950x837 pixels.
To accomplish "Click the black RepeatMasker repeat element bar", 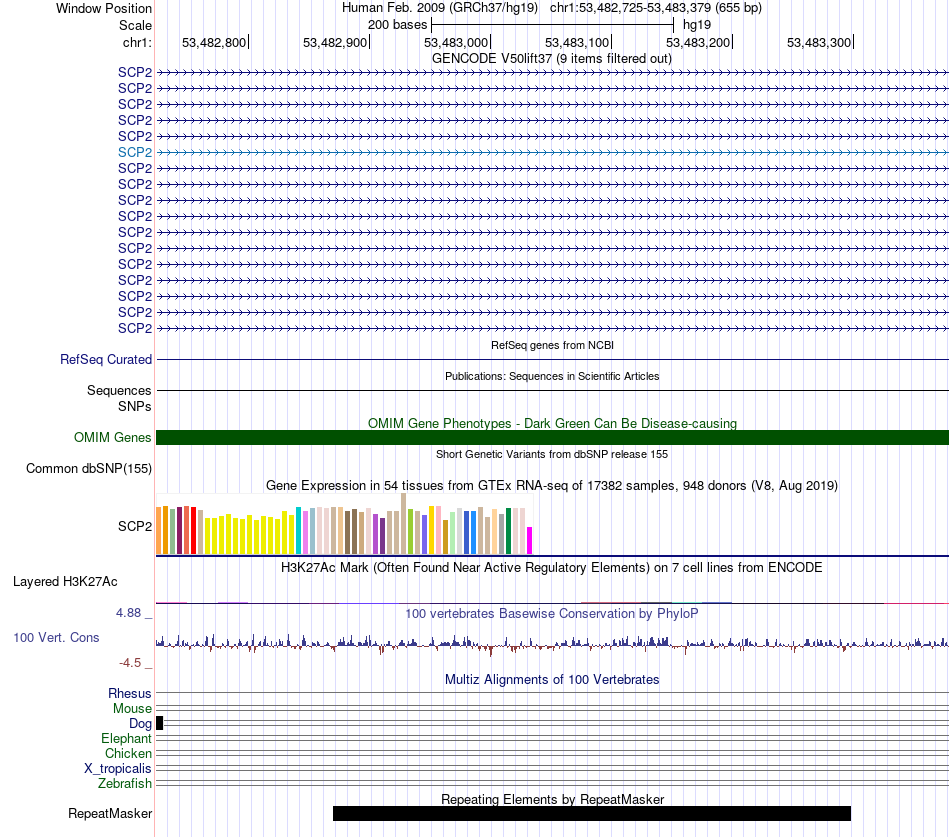I will pos(592,813).
